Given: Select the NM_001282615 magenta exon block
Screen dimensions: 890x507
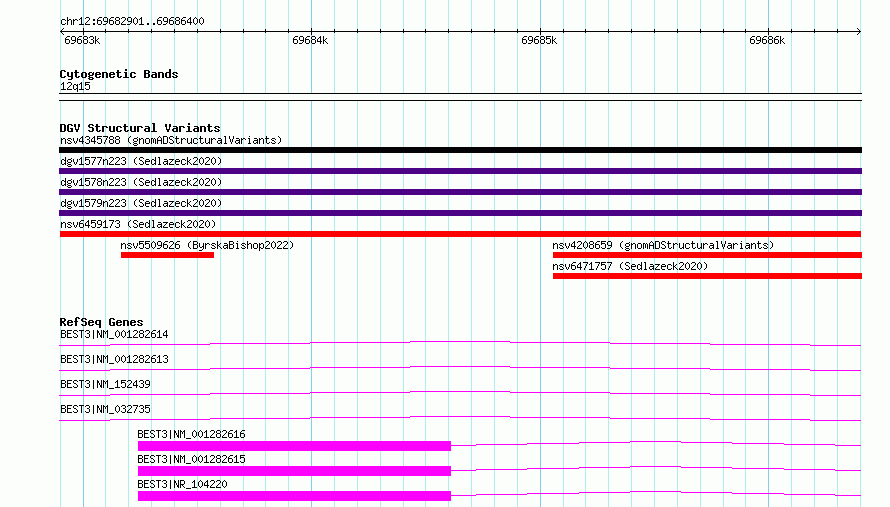Looking at the screenshot, I should (x=294, y=471).
